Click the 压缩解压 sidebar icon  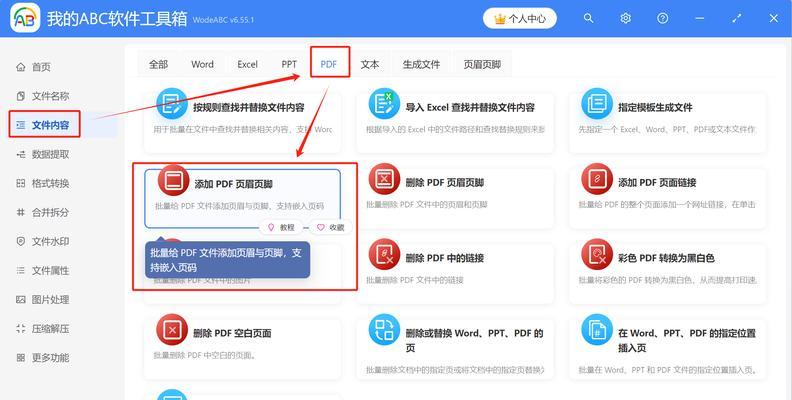(x=21, y=329)
